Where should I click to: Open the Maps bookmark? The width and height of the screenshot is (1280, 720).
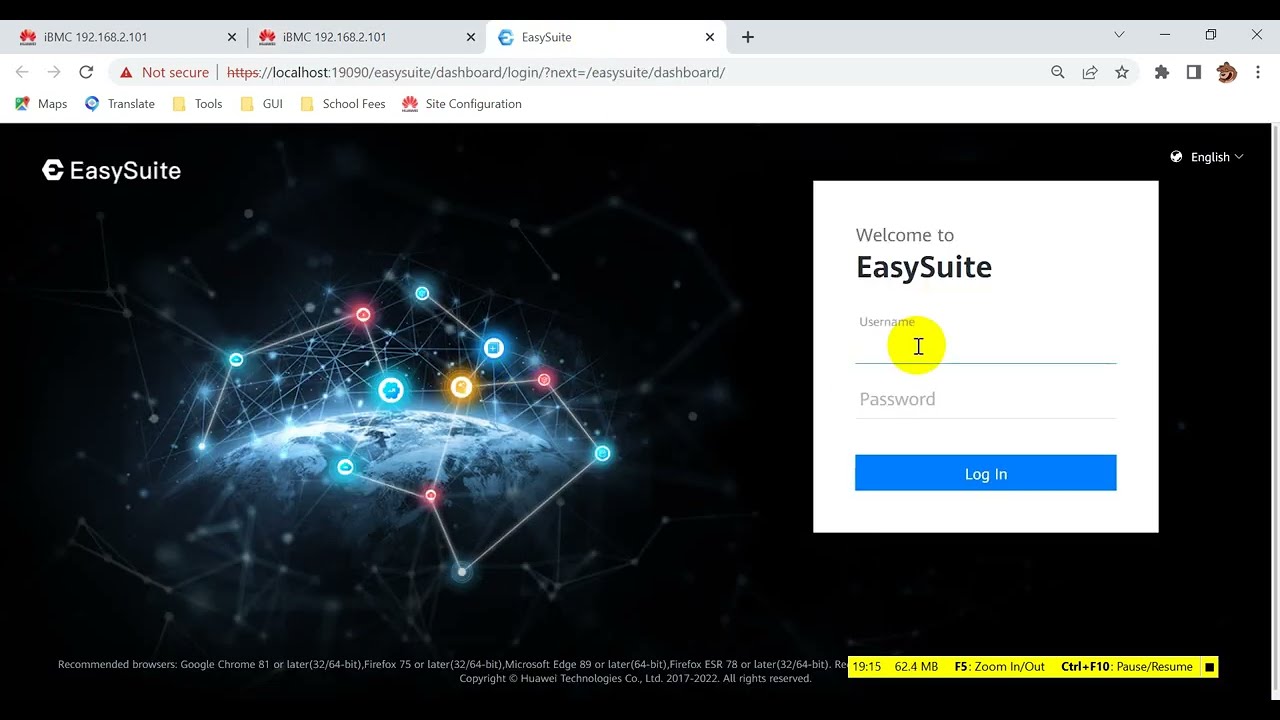tap(41, 104)
